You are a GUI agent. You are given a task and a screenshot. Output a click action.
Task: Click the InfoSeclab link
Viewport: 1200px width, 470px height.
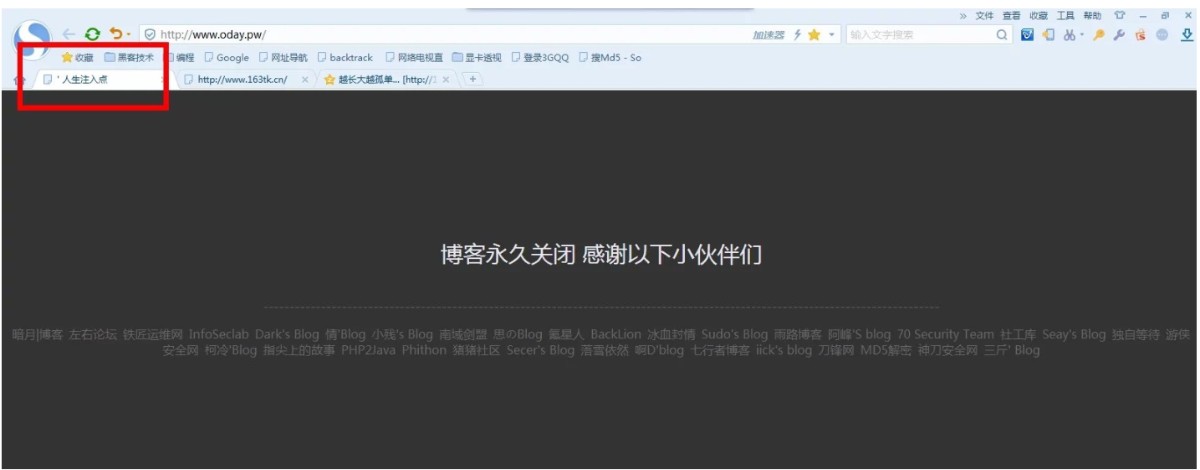(x=218, y=334)
